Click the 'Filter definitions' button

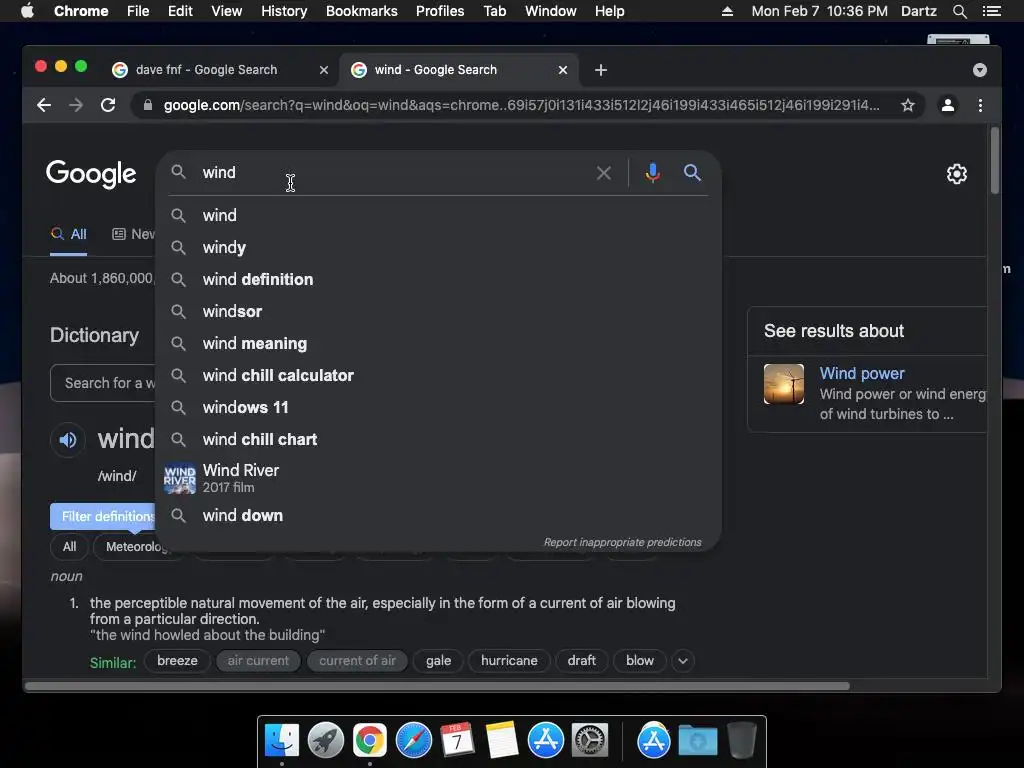[103, 517]
